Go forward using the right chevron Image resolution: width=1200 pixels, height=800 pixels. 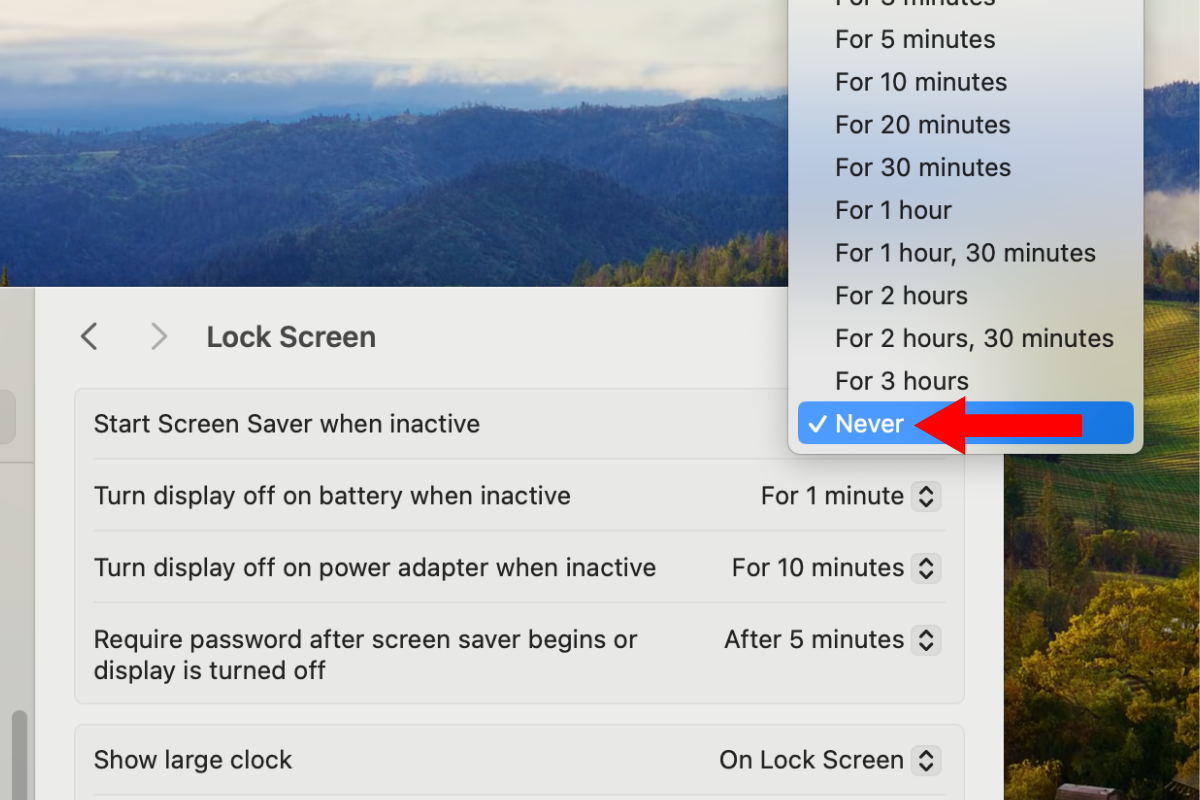[158, 337]
